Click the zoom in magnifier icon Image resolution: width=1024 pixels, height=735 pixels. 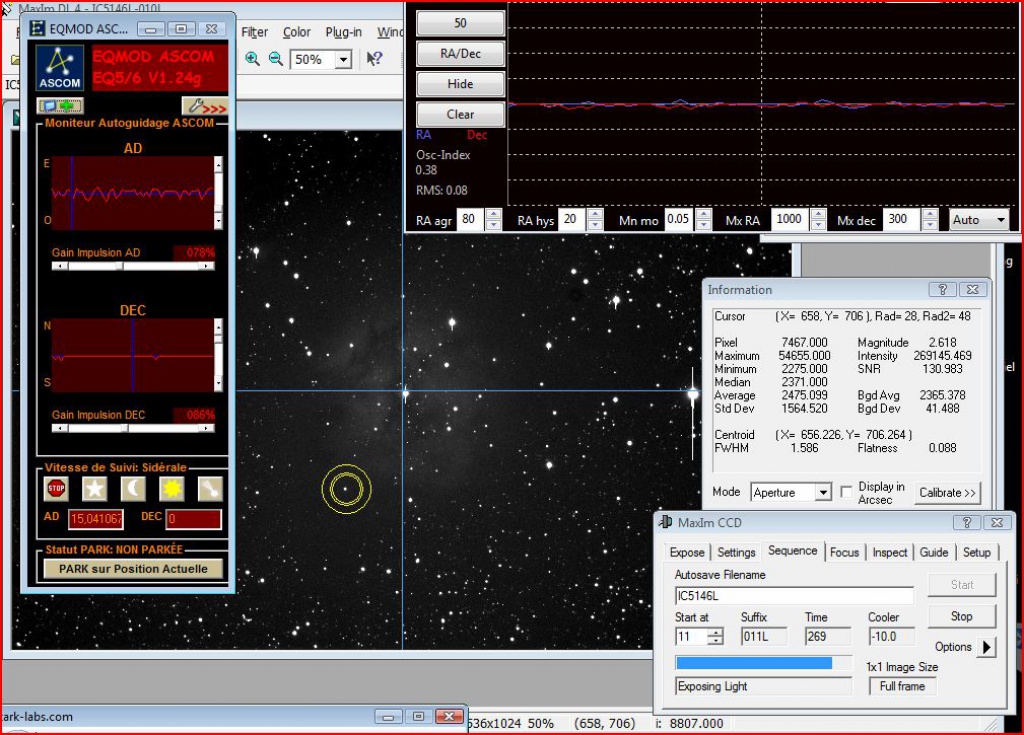pos(252,60)
